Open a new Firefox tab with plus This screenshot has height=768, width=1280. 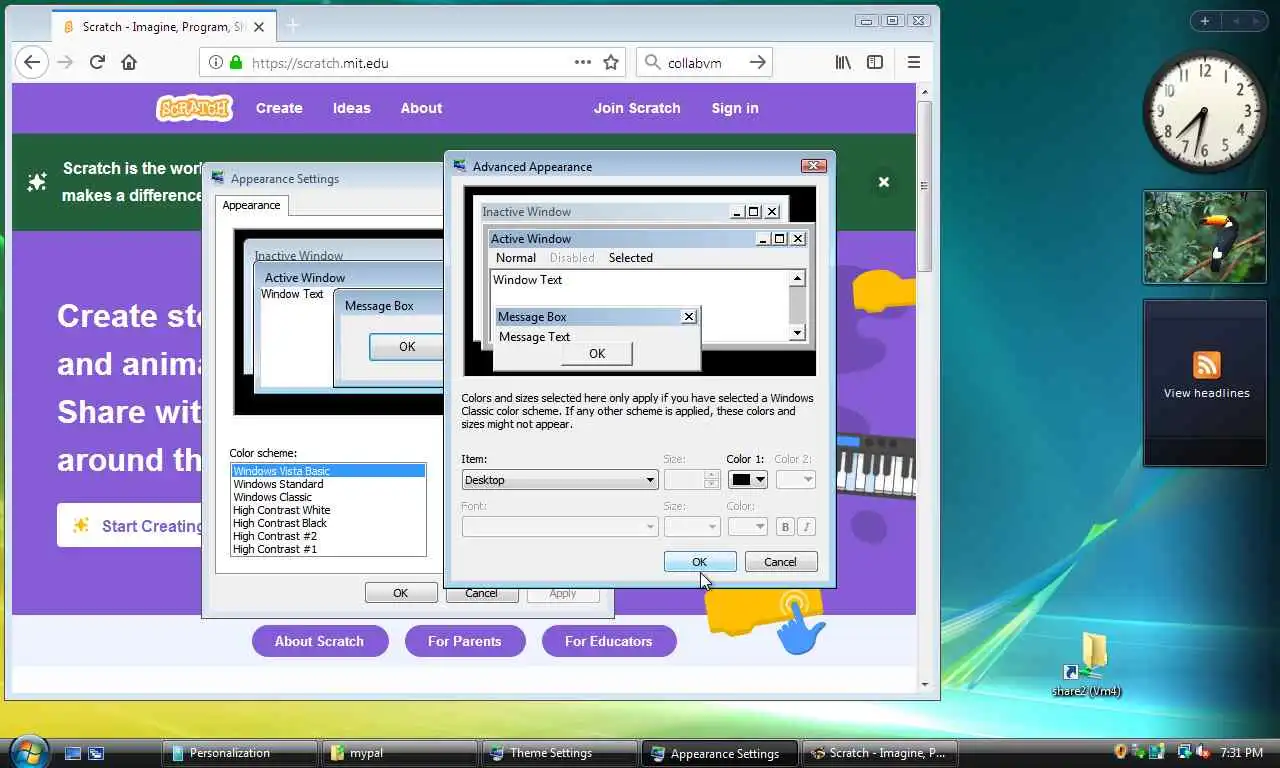(293, 25)
